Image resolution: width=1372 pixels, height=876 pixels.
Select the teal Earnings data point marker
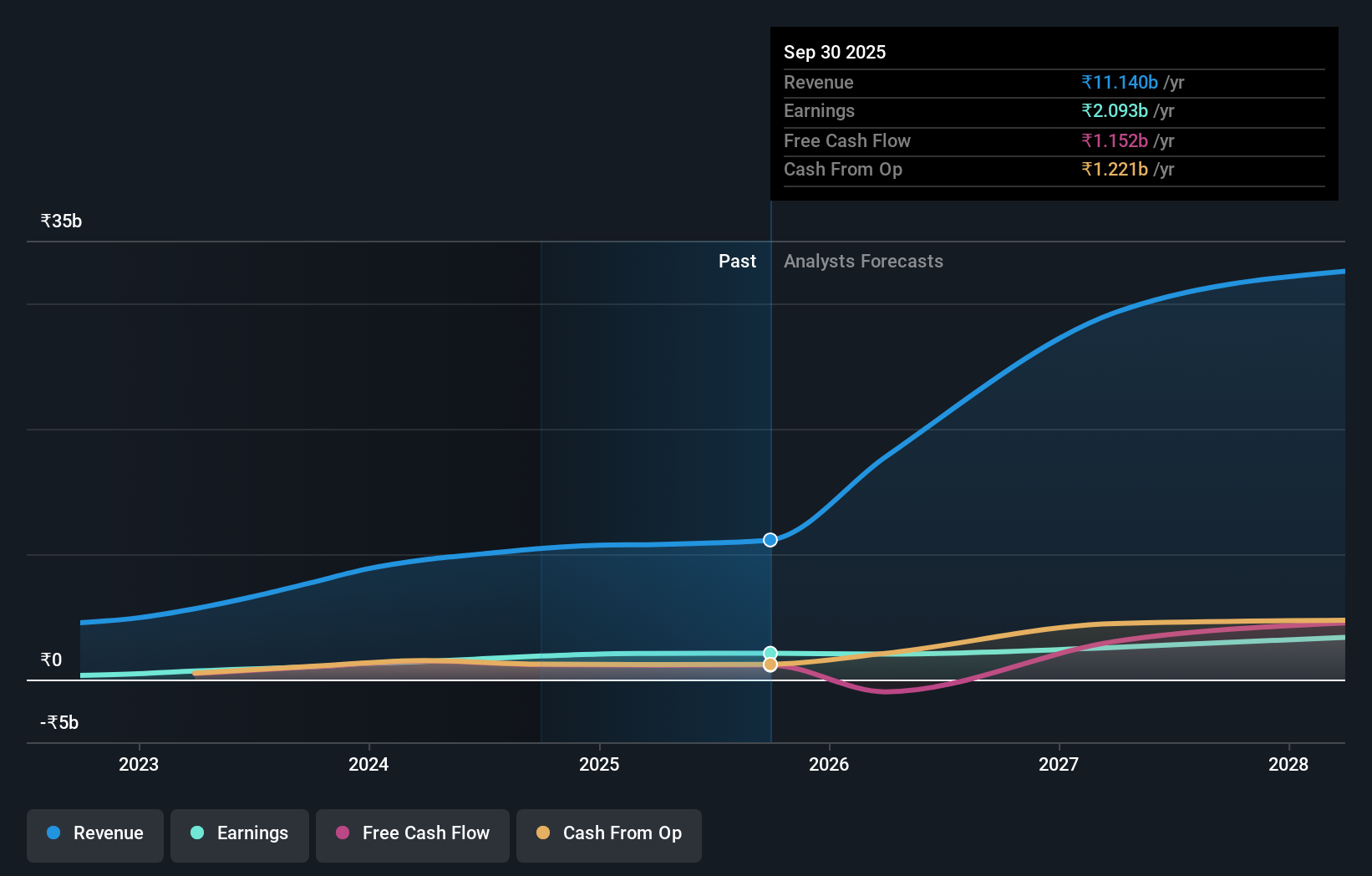click(x=770, y=653)
